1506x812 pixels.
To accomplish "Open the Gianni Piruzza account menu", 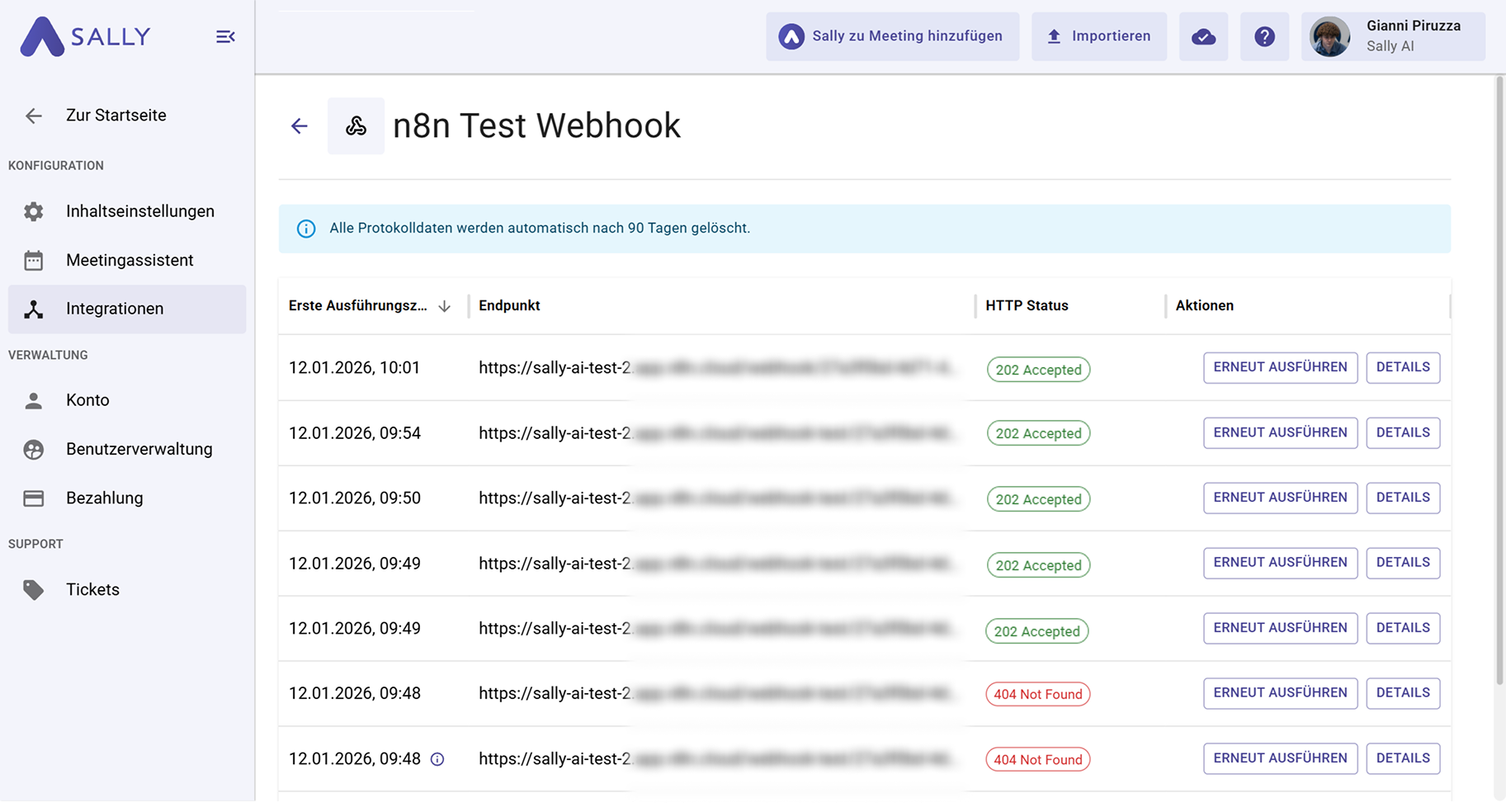I will 1393,36.
